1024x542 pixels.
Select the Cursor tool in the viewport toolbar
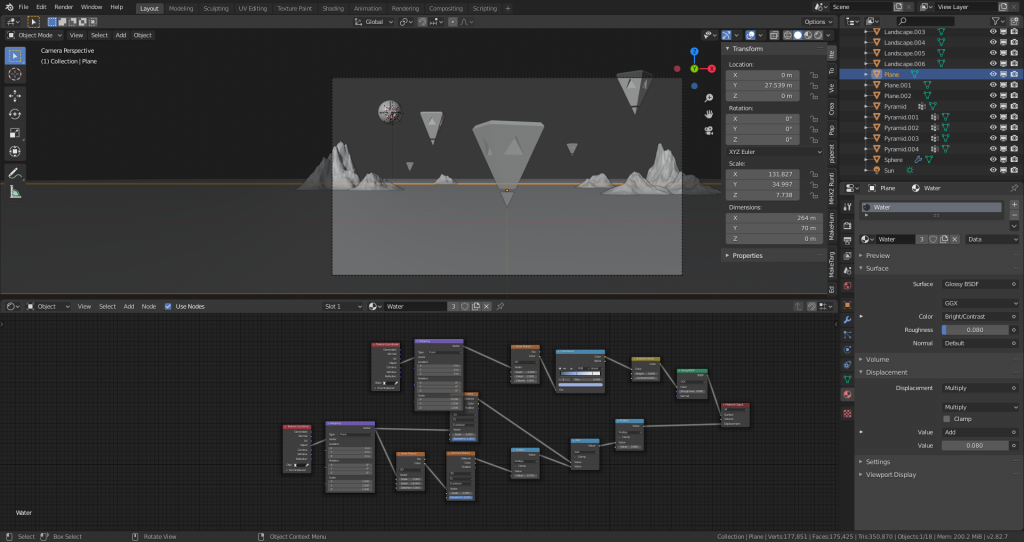(15, 74)
